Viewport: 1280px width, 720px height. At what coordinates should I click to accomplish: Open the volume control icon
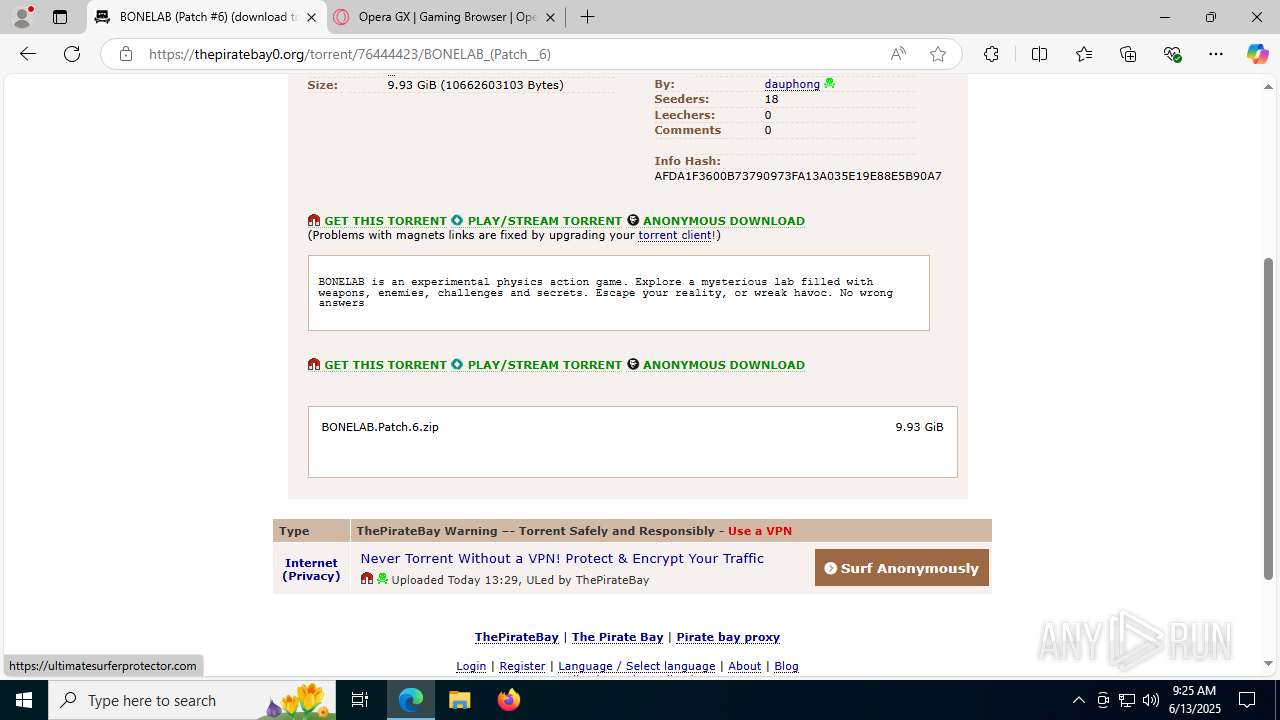tap(1151, 700)
